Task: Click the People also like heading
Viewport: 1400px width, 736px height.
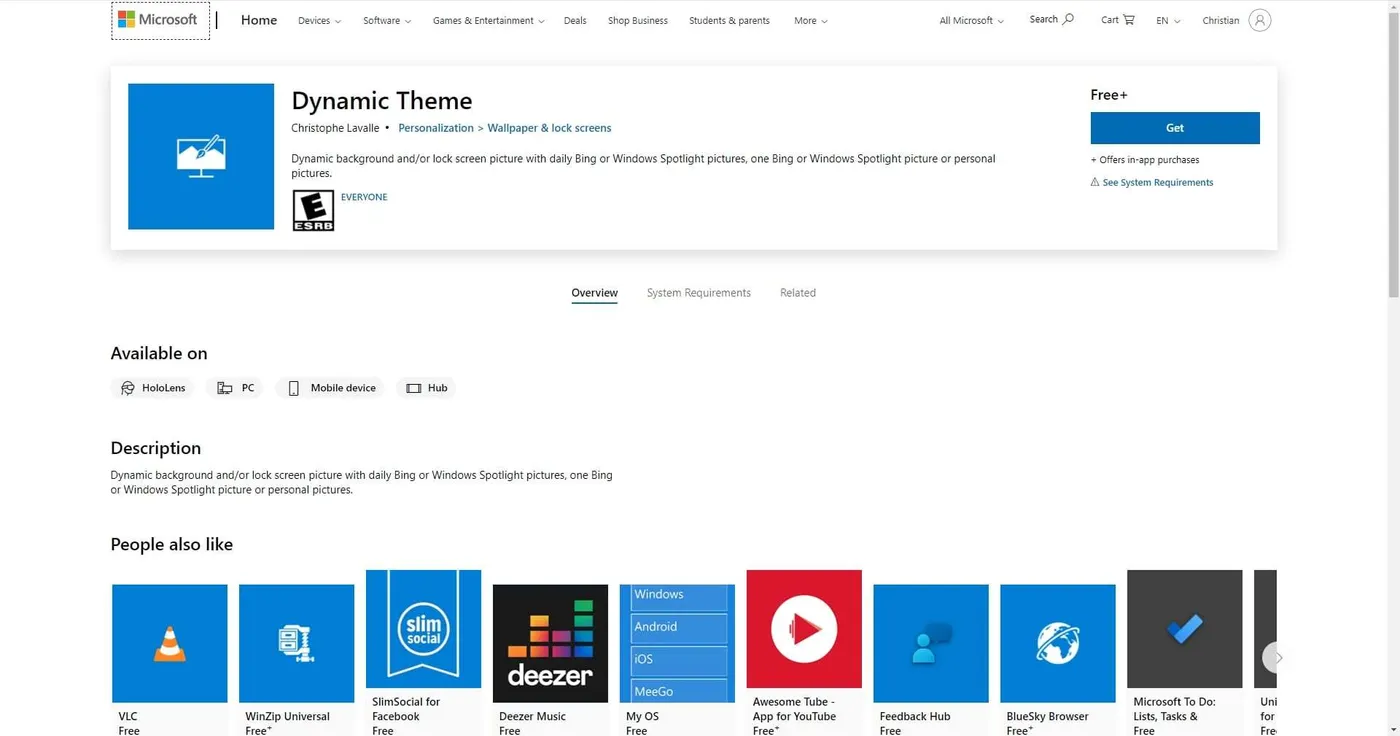Action: (172, 544)
